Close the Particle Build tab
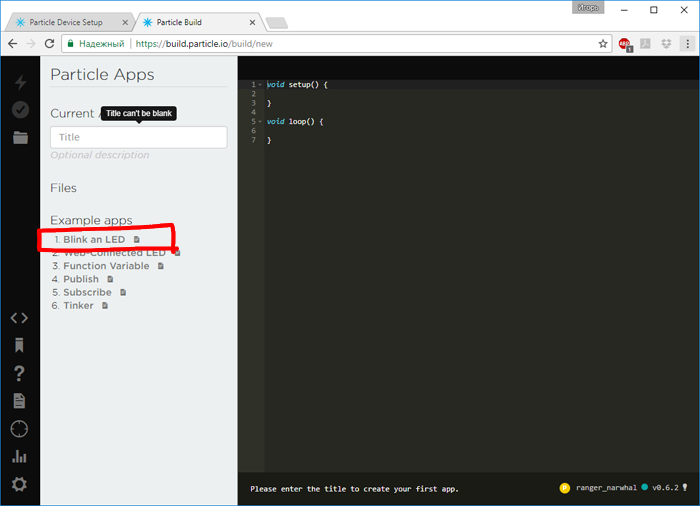 252,22
